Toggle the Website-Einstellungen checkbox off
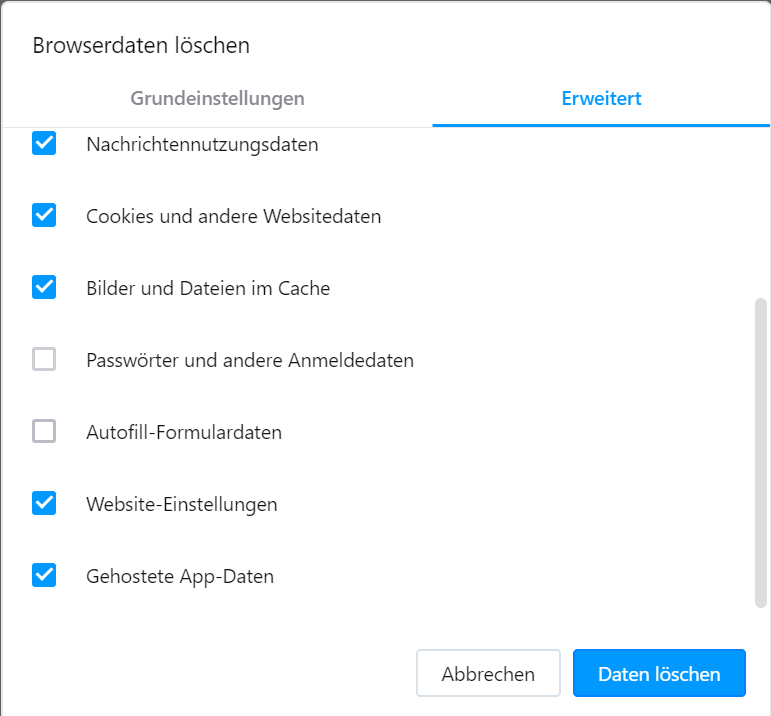Viewport: 771px width, 716px height. [x=44, y=503]
